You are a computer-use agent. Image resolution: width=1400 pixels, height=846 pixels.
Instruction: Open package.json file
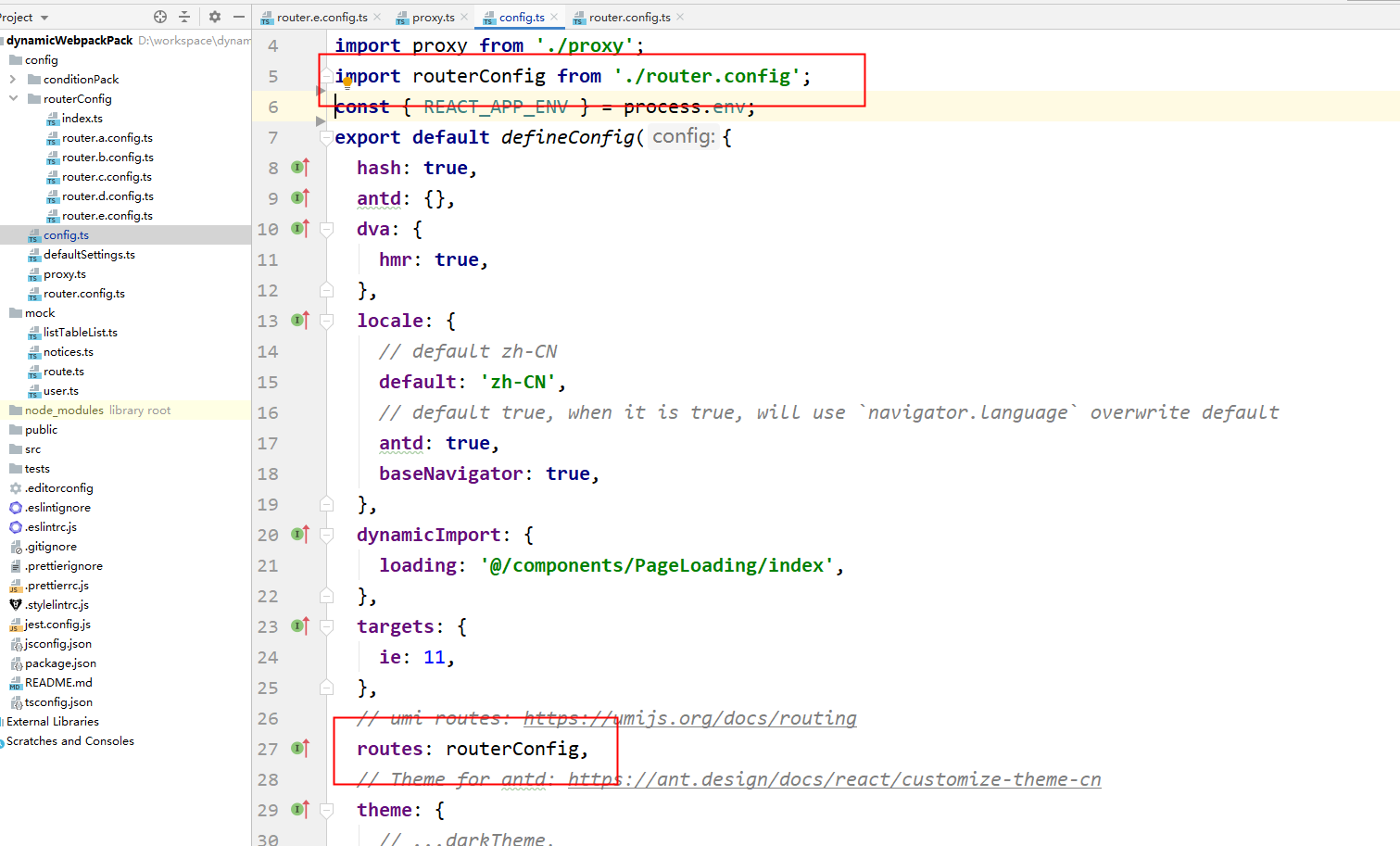tap(60, 663)
